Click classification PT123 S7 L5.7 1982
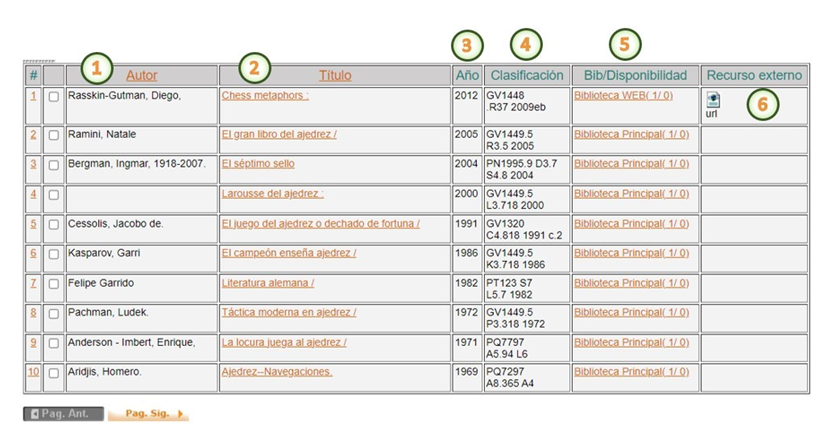This screenshot has width=836, height=434. click(x=509, y=288)
